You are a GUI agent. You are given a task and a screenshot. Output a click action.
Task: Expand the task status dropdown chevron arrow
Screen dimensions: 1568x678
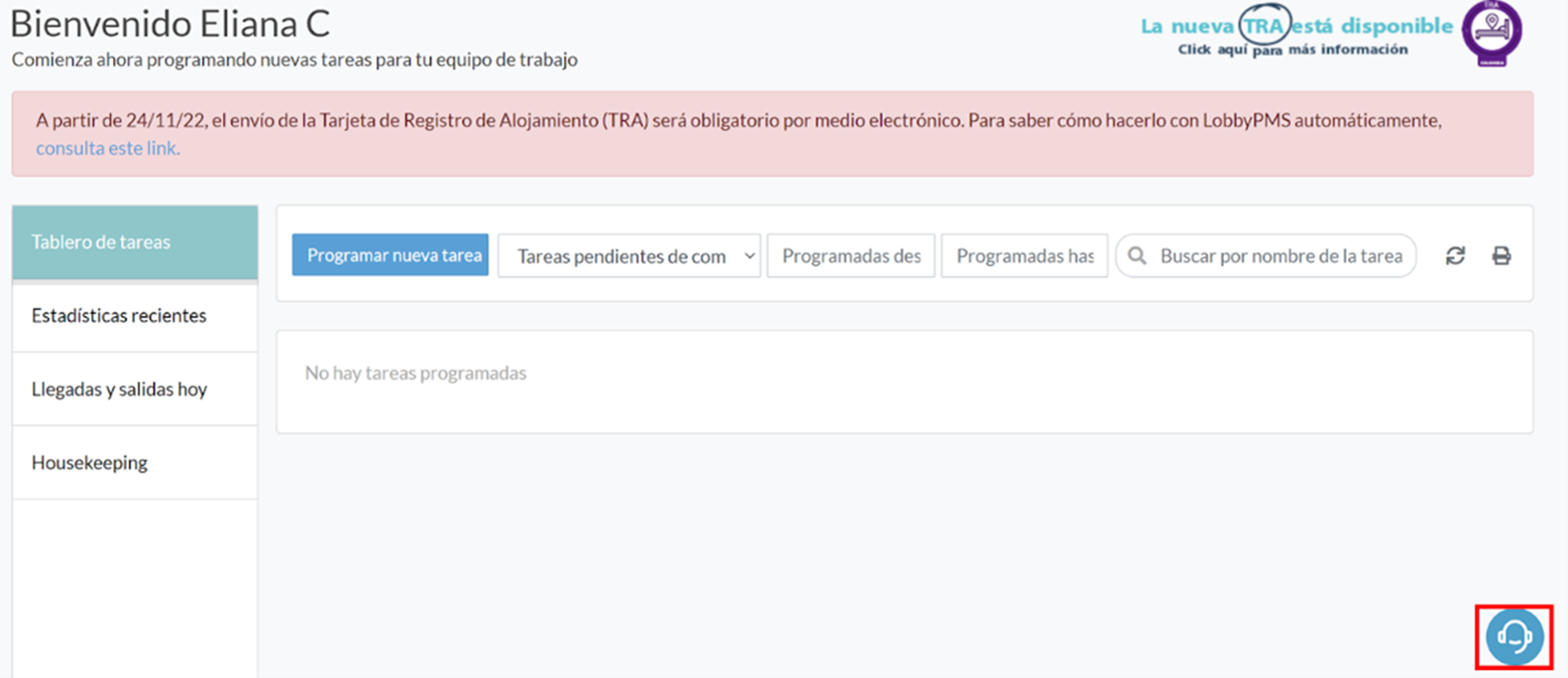coord(749,255)
